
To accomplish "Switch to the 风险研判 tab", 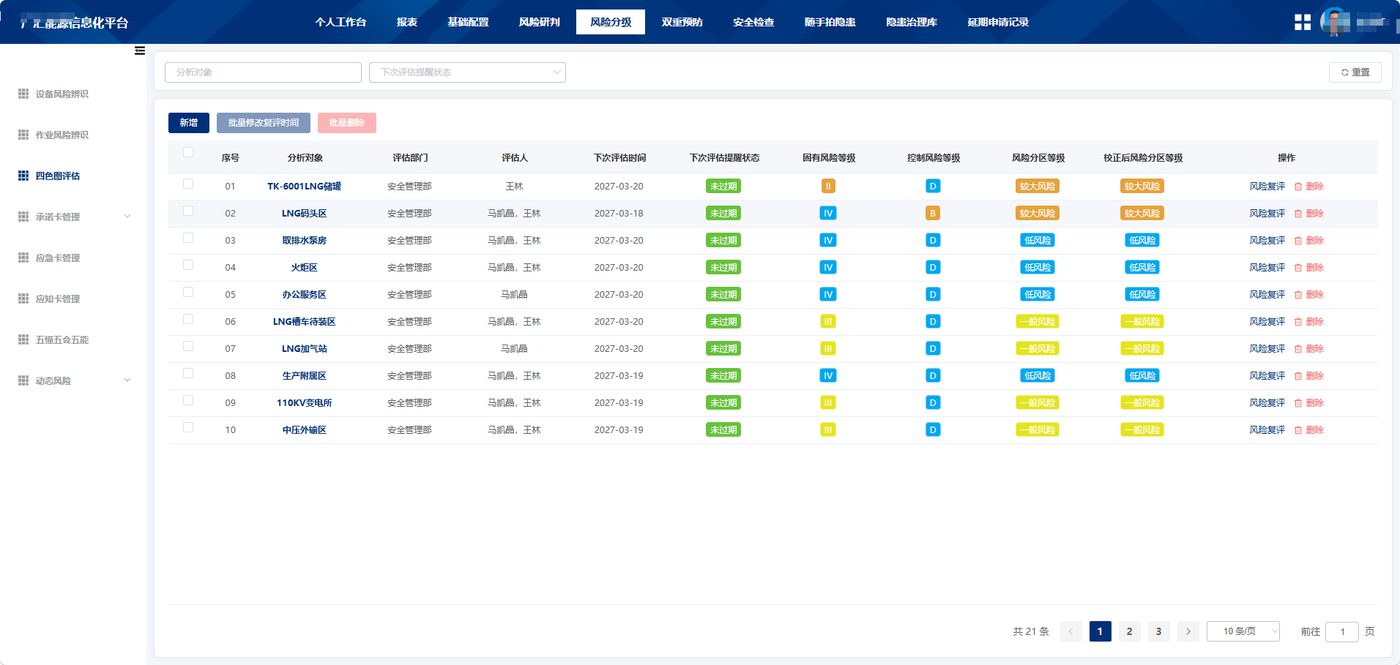I will point(539,22).
